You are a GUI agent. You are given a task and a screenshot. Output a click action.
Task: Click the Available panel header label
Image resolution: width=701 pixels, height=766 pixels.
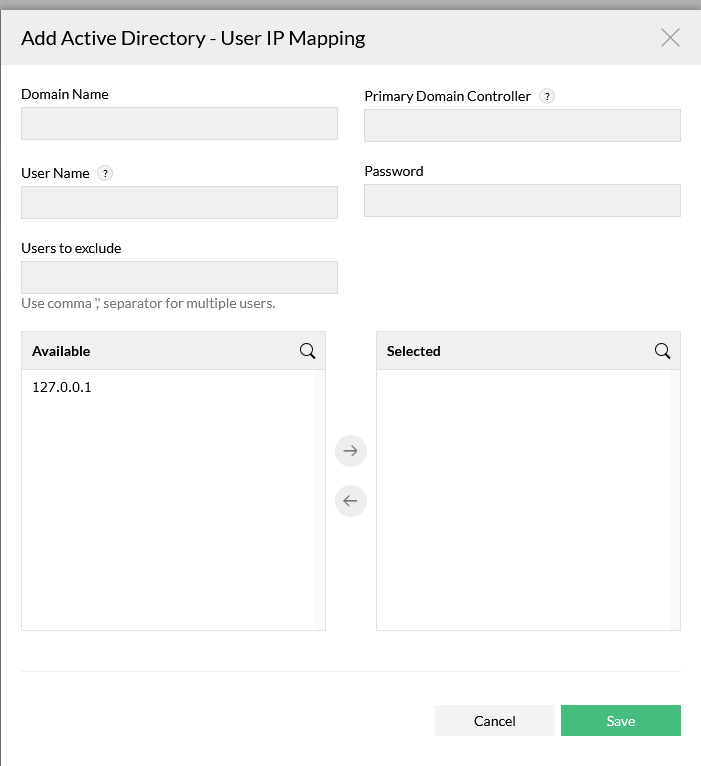[61, 351]
